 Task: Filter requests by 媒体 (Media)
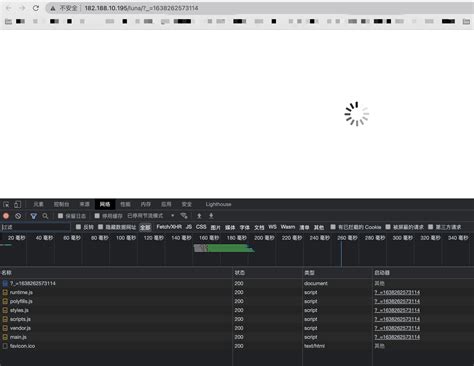230,227
